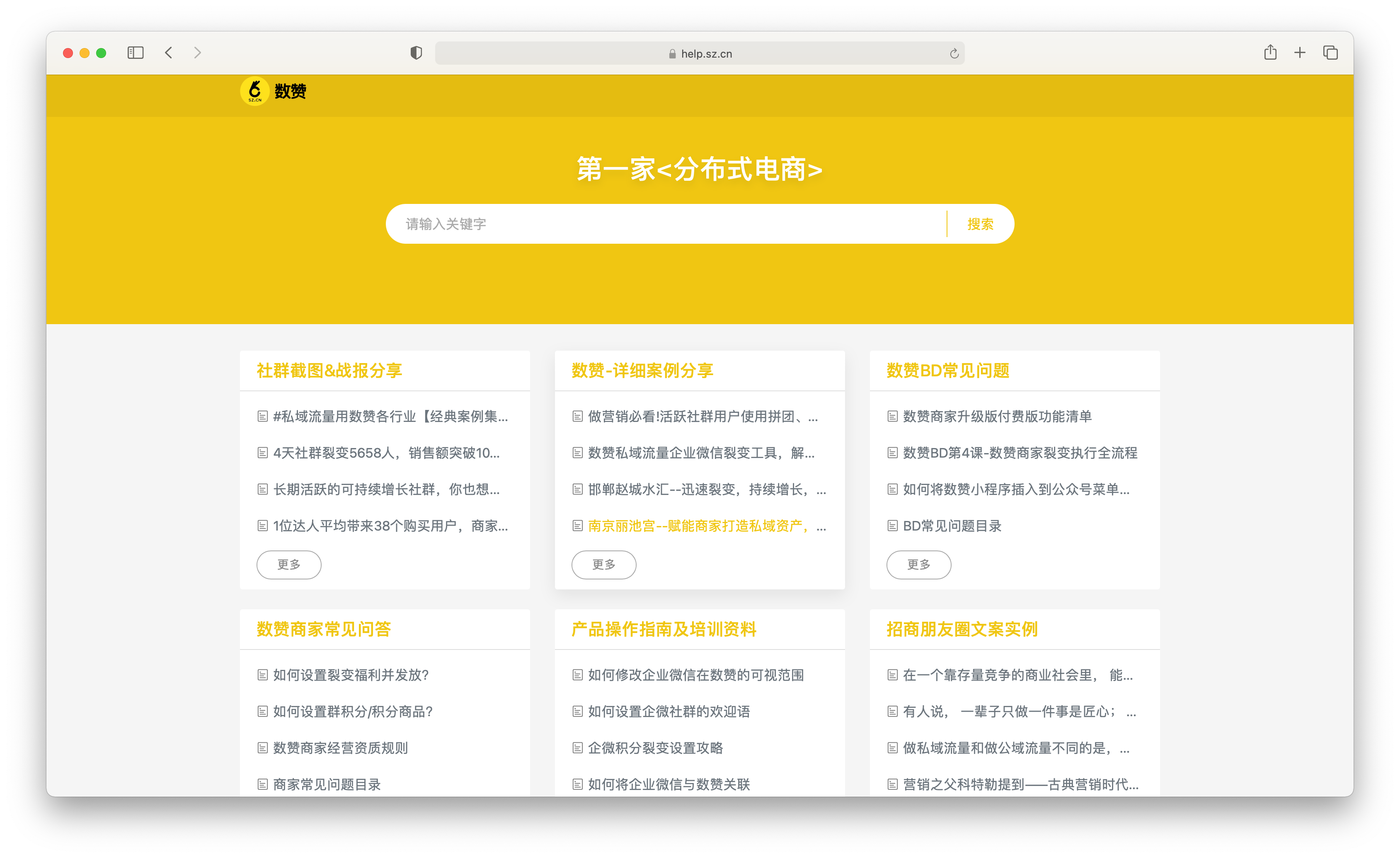Open article 如何设置裂变福利并发放?

(x=351, y=675)
